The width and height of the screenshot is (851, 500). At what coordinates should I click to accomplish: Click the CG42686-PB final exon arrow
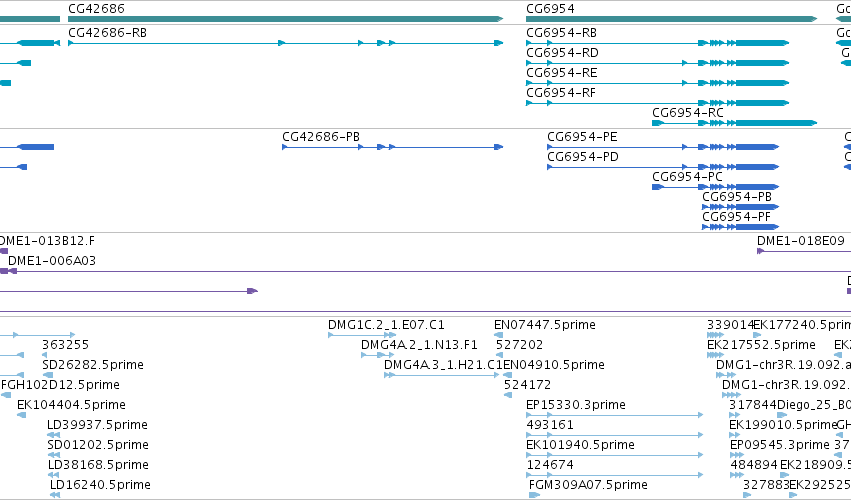tap(498, 147)
